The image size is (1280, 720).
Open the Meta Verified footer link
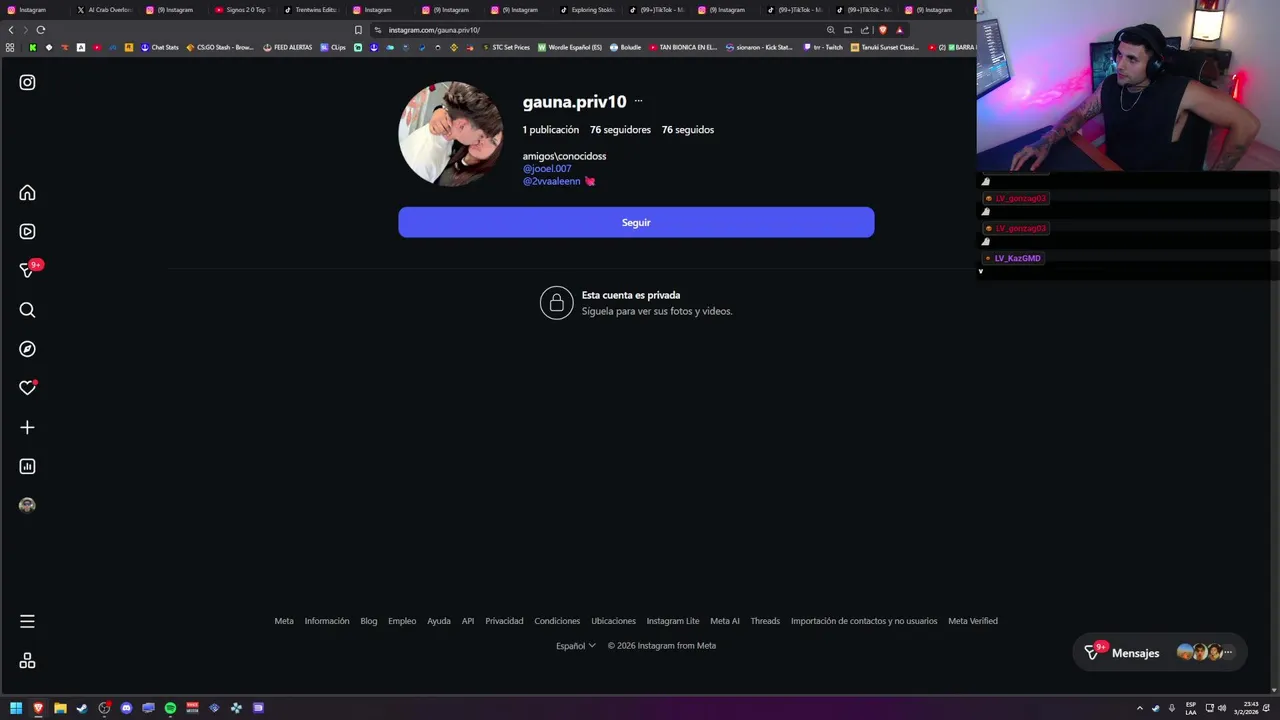(973, 621)
